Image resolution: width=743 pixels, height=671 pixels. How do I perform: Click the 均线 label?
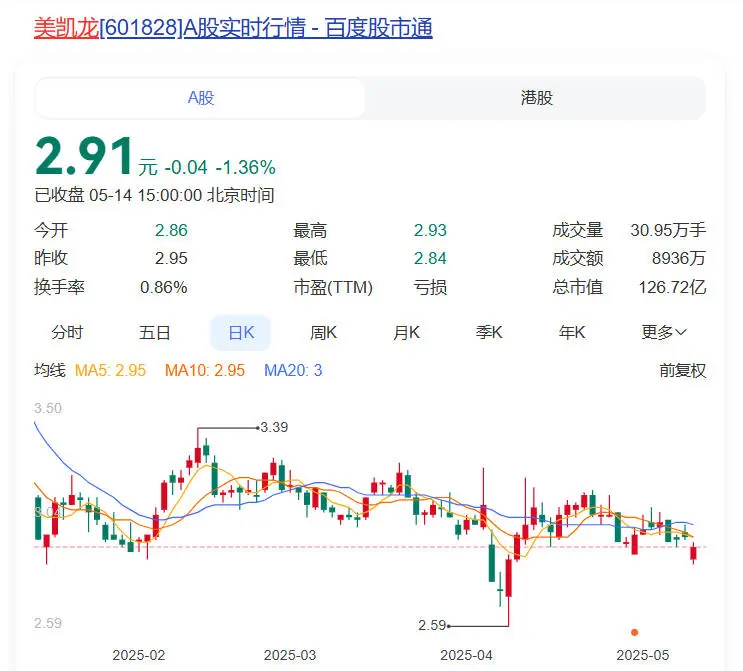(x=49, y=370)
